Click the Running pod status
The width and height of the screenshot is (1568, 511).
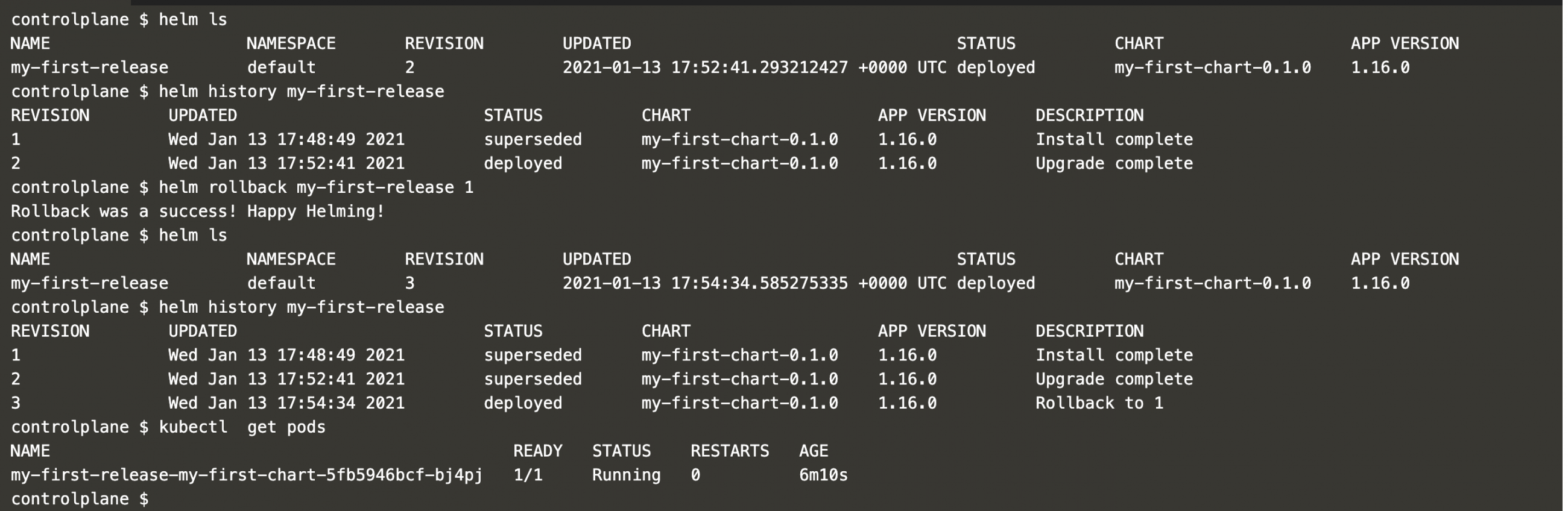626,475
